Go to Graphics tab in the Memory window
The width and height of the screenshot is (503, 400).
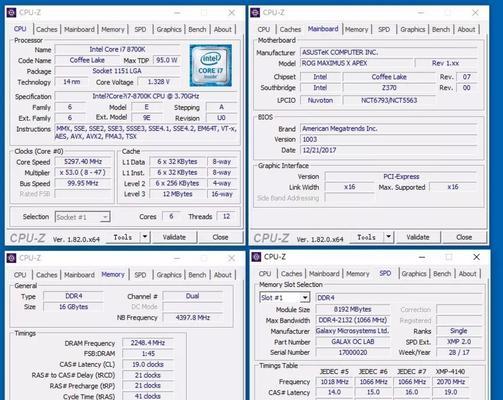169,275
